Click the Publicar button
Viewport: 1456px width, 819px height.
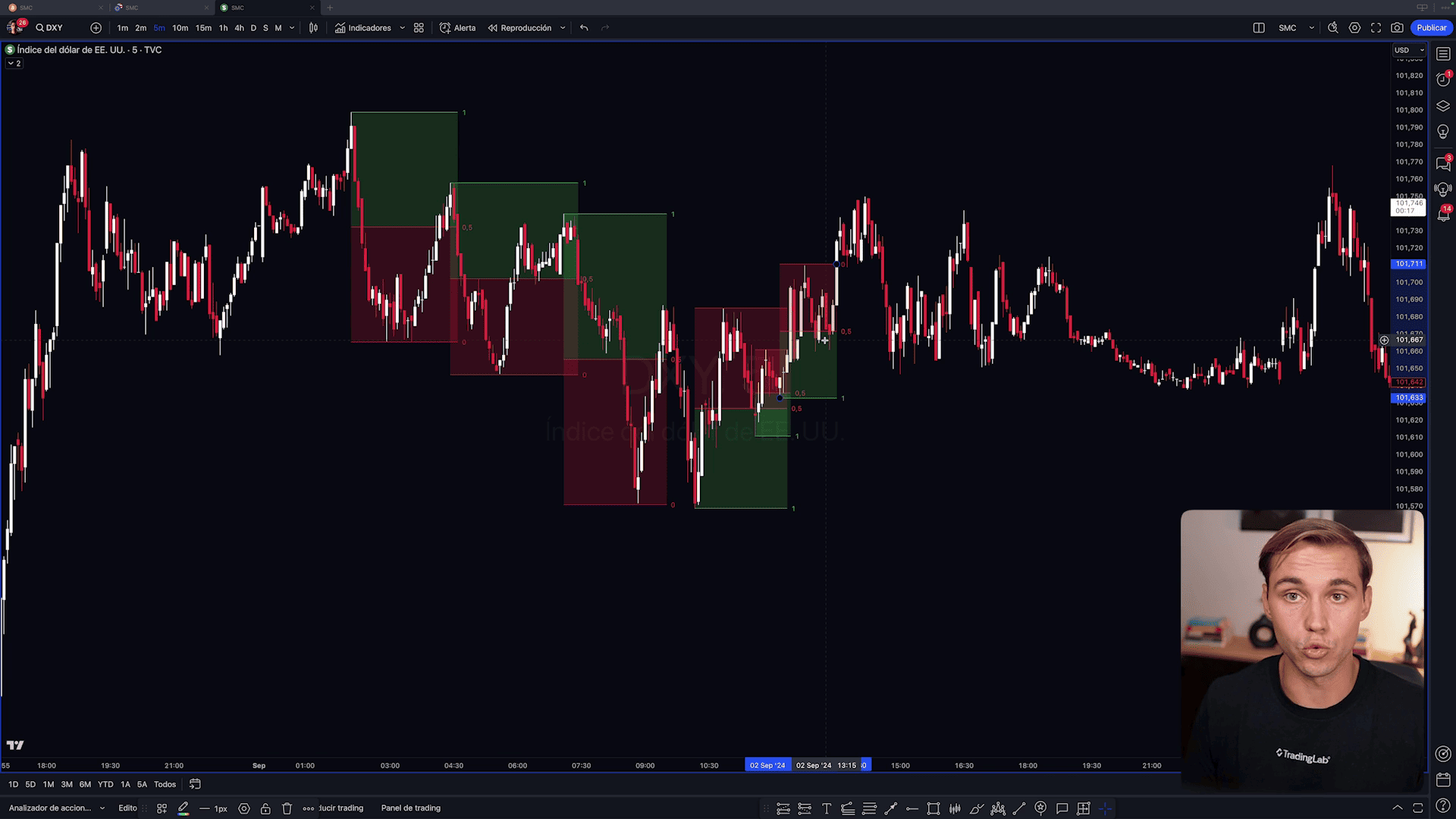pos(1431,28)
